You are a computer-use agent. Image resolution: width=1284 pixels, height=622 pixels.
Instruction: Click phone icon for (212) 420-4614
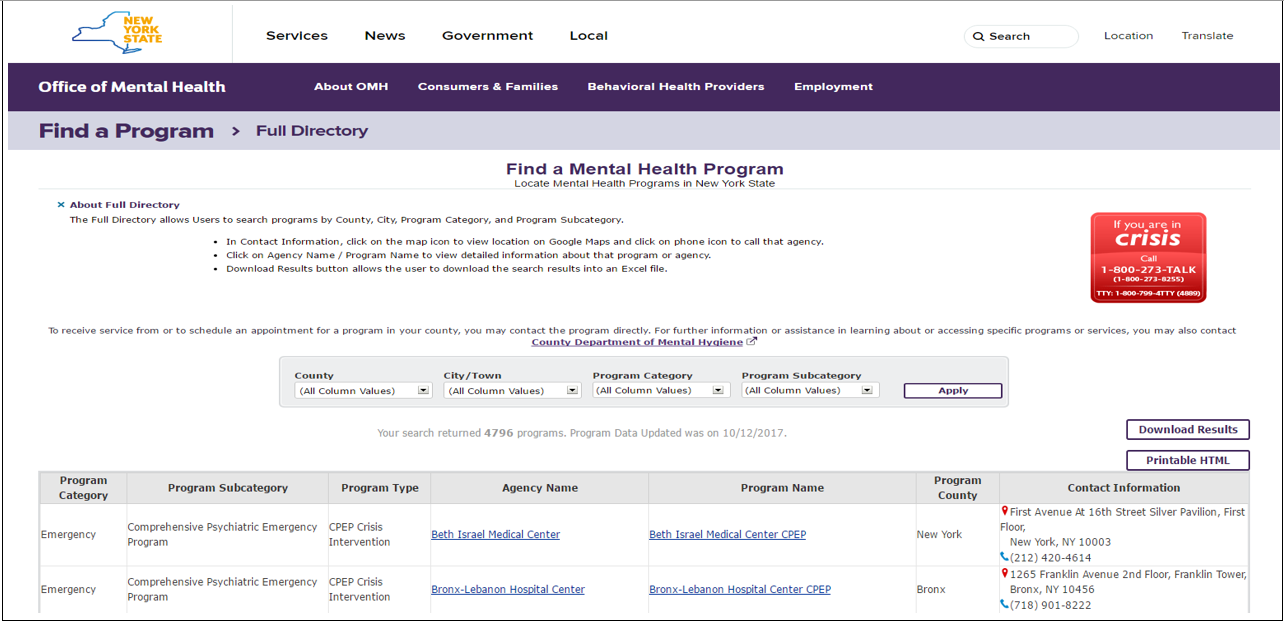click(1004, 557)
